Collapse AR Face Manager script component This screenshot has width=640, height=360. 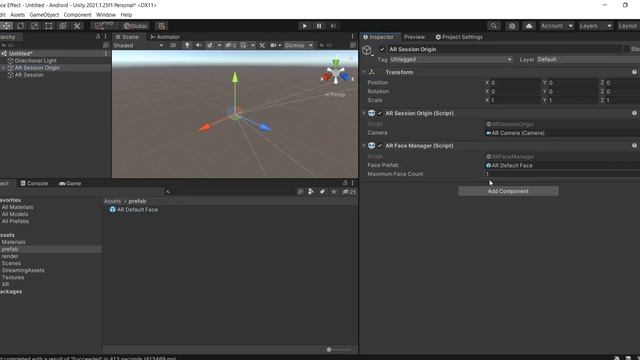tap(364, 146)
